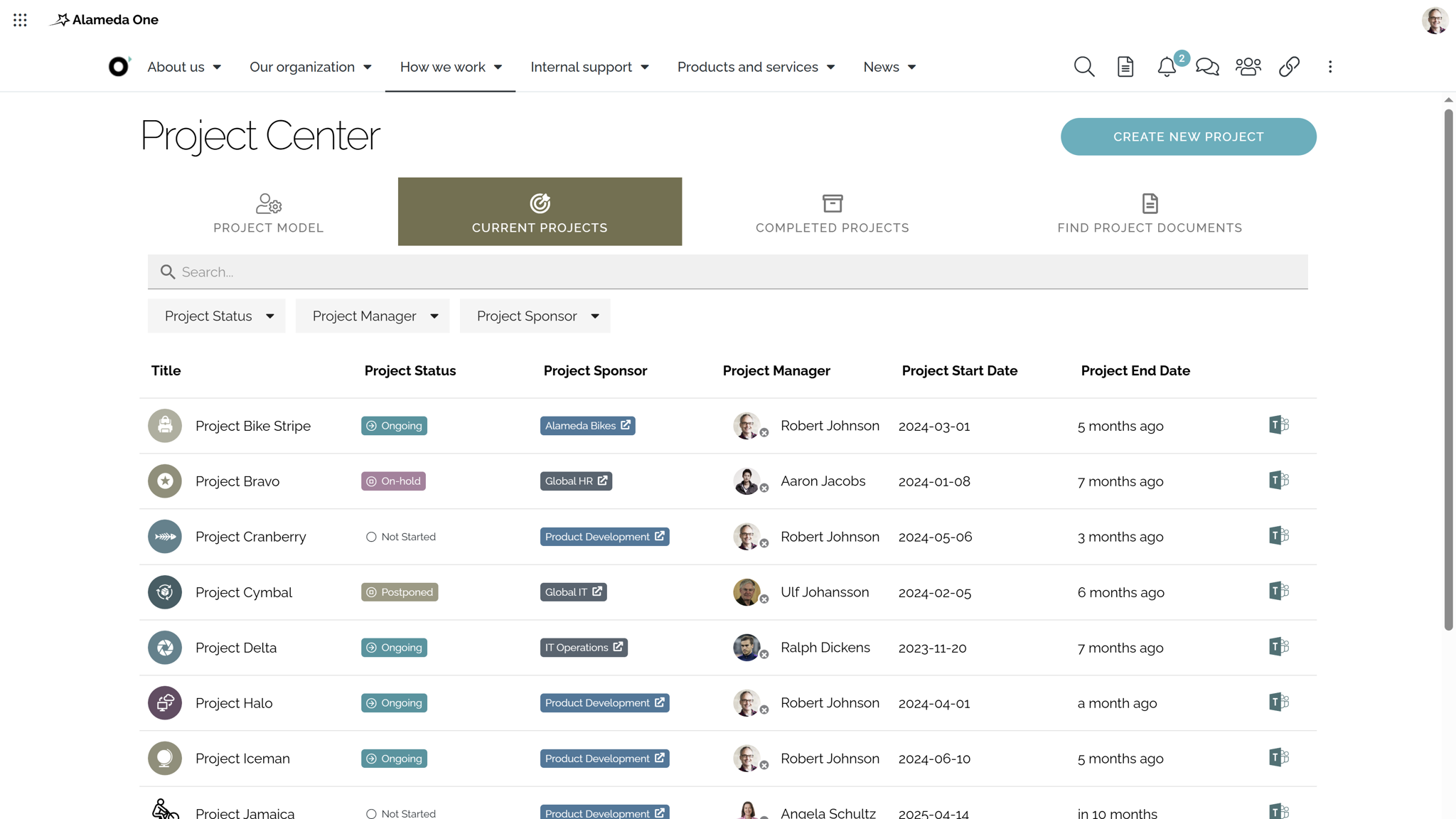This screenshot has width=1456, height=819.
Task: Open the vertical more options menu
Action: pos(1330,67)
